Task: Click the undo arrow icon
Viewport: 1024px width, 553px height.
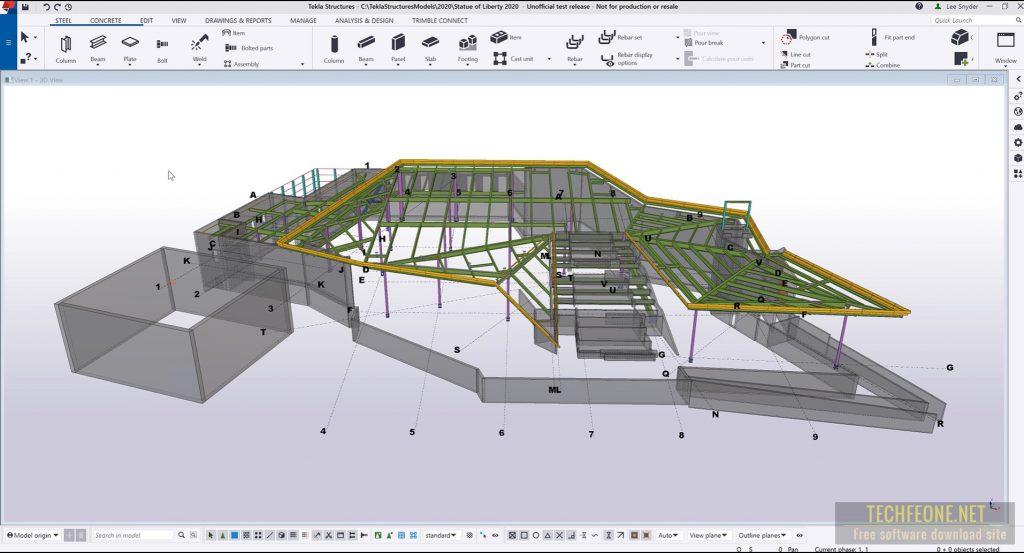Action: point(46,7)
